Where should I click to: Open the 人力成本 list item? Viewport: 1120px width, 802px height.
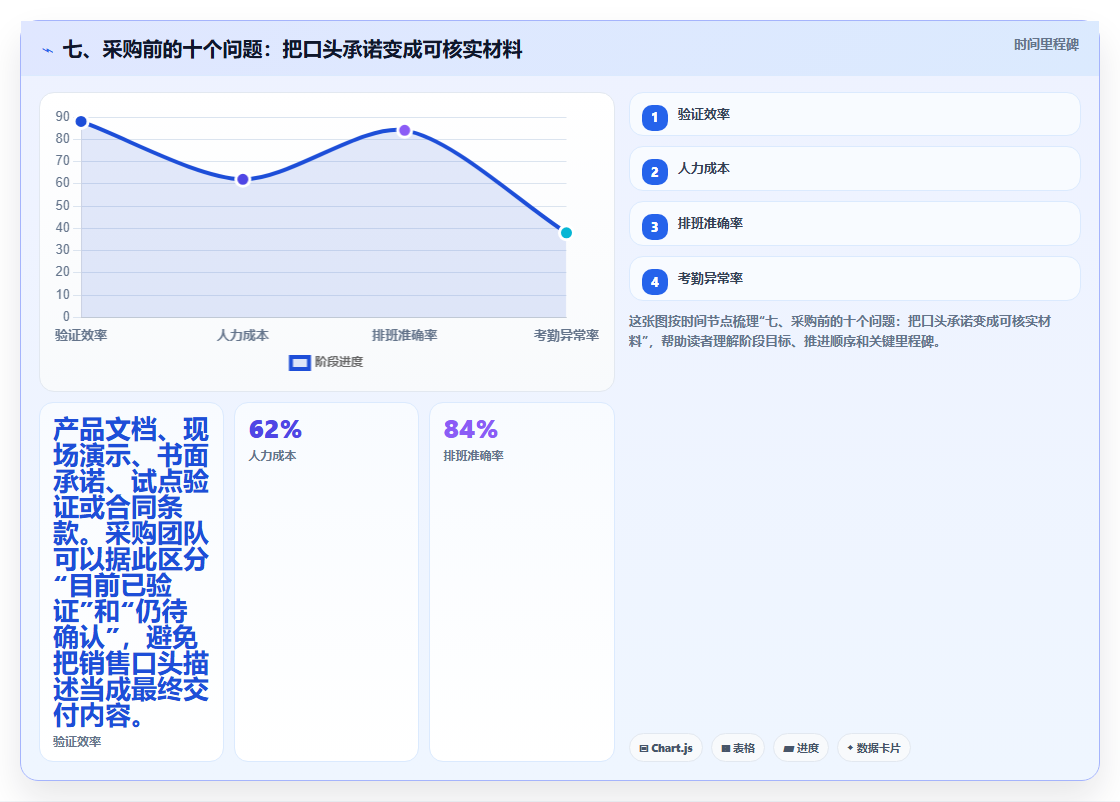click(854, 169)
